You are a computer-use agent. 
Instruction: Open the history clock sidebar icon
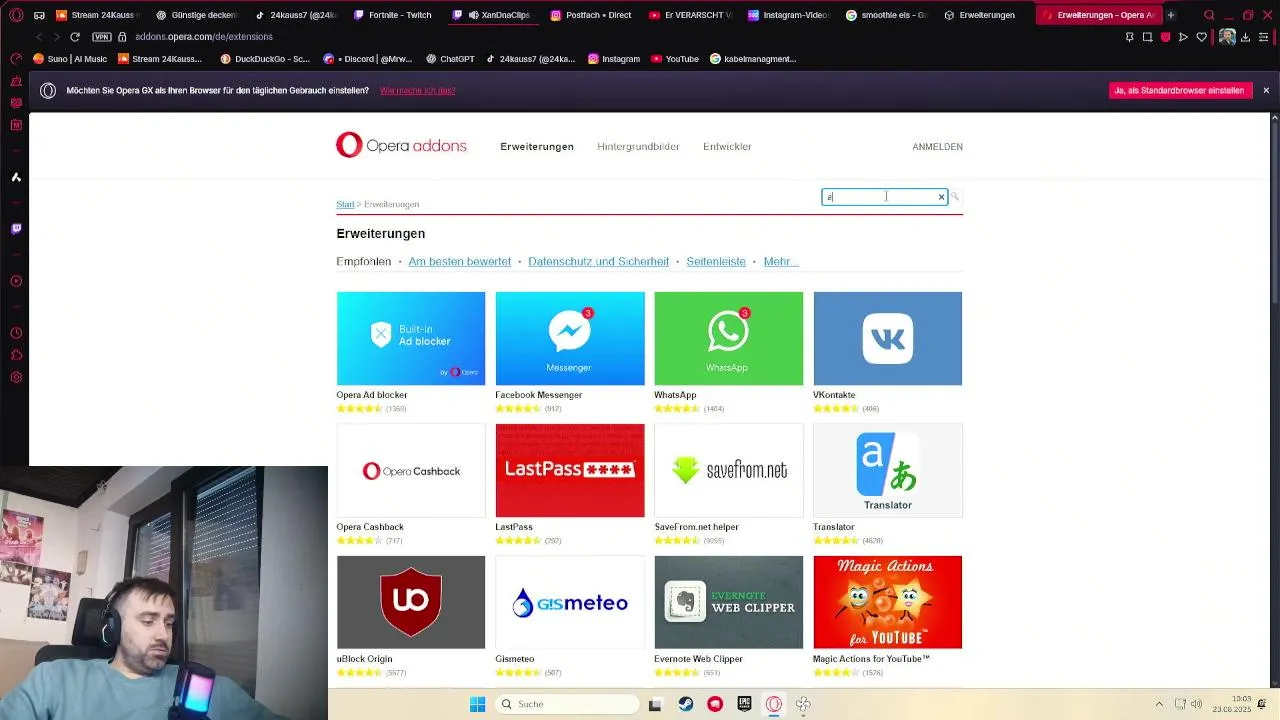coord(16,333)
